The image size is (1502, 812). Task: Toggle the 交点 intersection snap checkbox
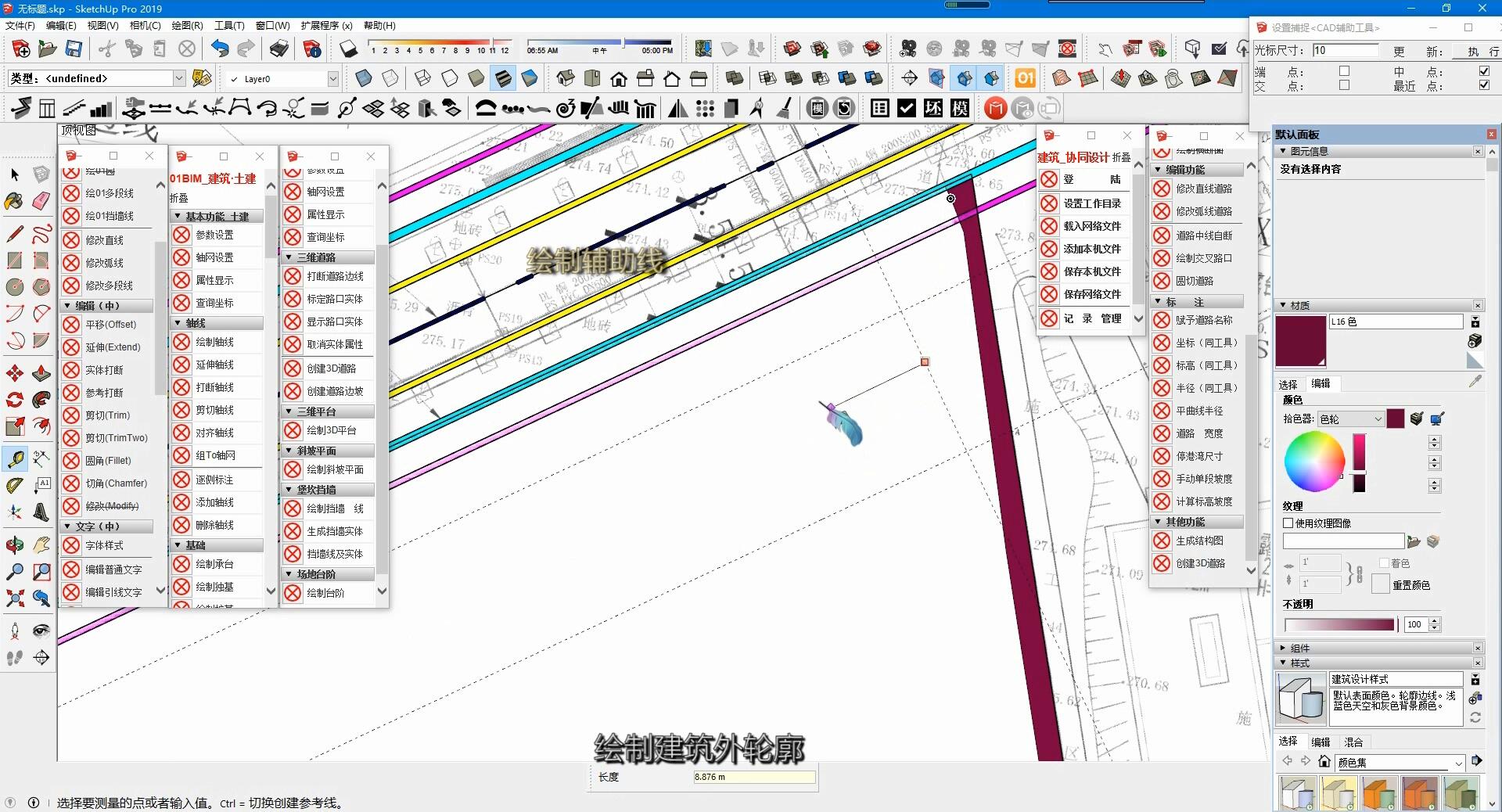[x=1344, y=85]
